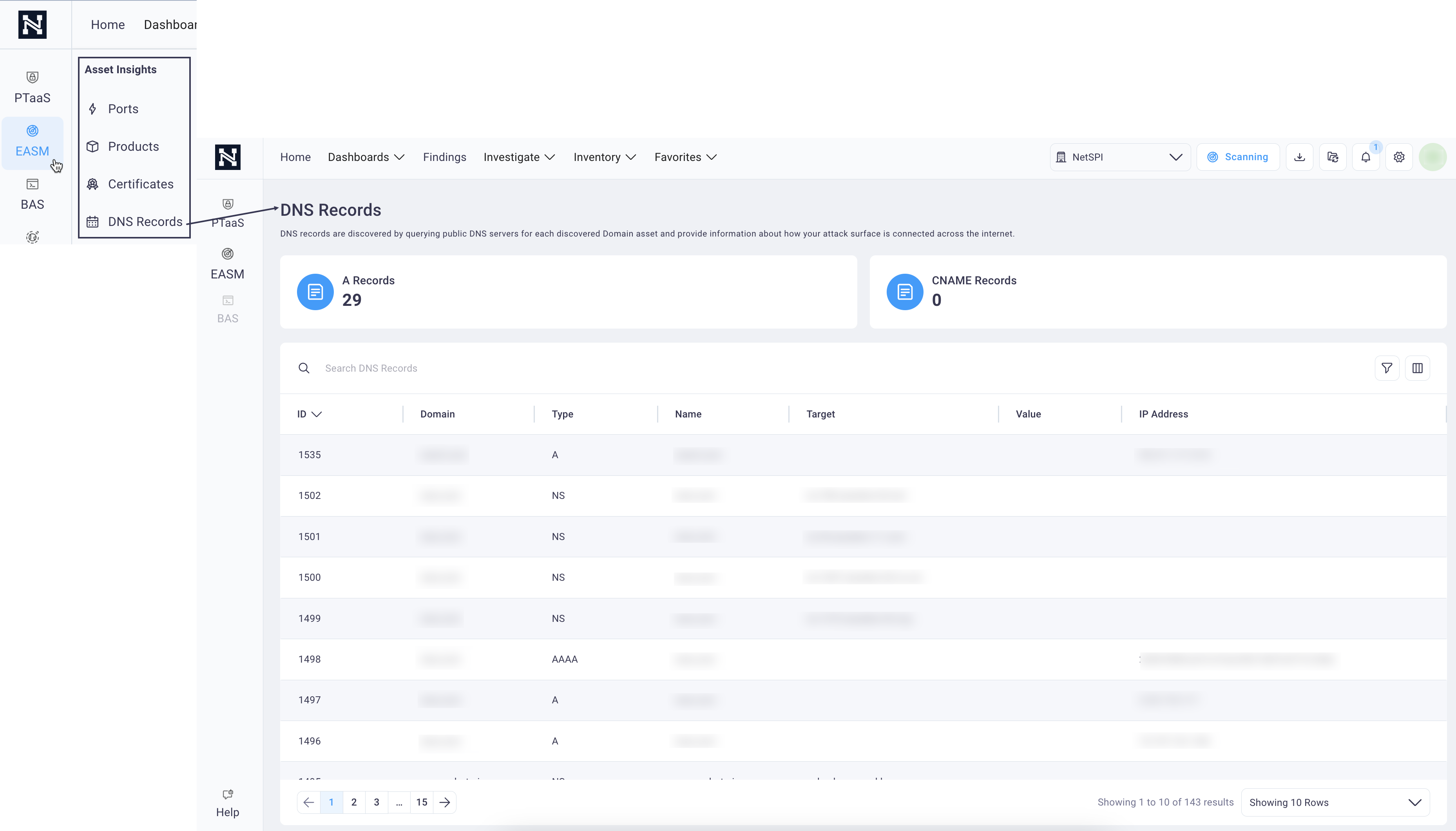
Task: Expand the NetSPI workspace dropdown
Action: [1120, 156]
